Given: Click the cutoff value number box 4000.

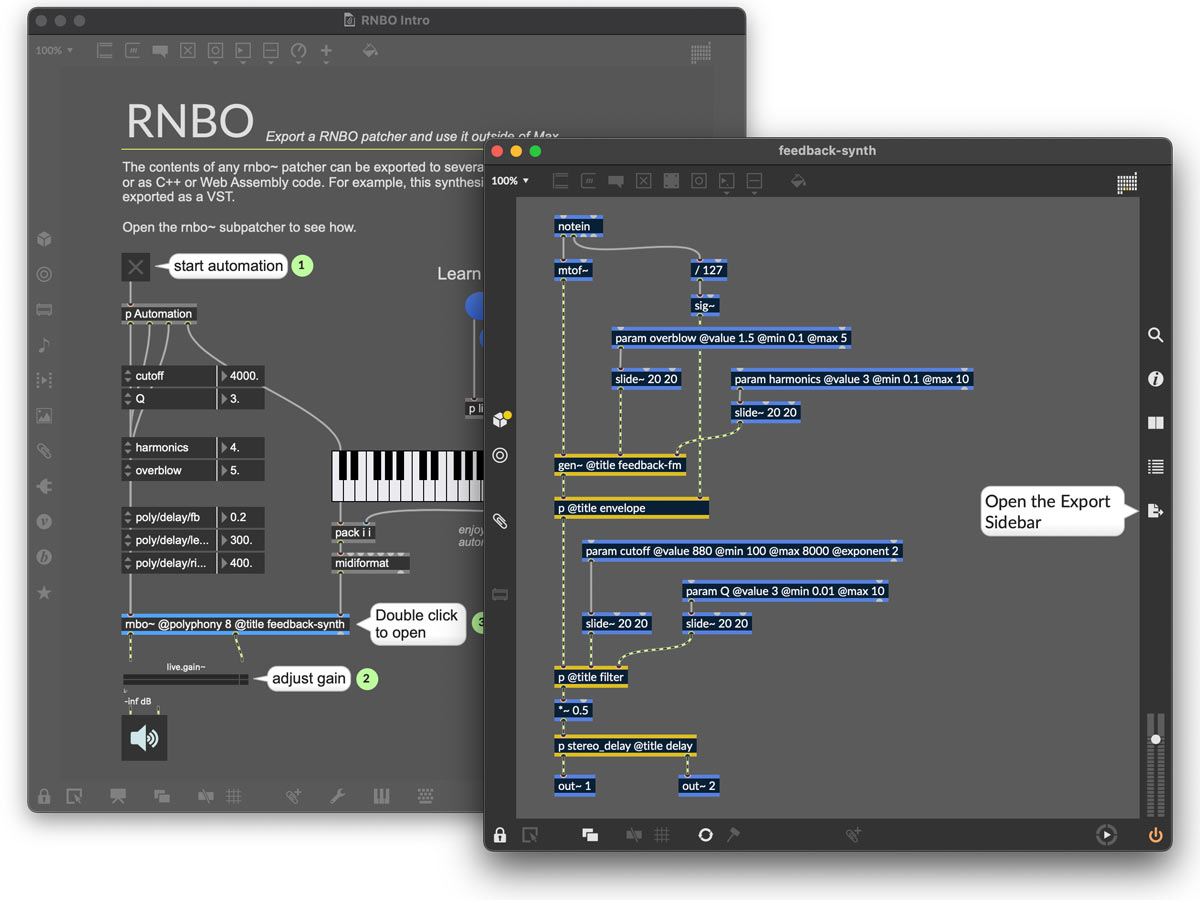Looking at the screenshot, I should pyautogui.click(x=241, y=376).
